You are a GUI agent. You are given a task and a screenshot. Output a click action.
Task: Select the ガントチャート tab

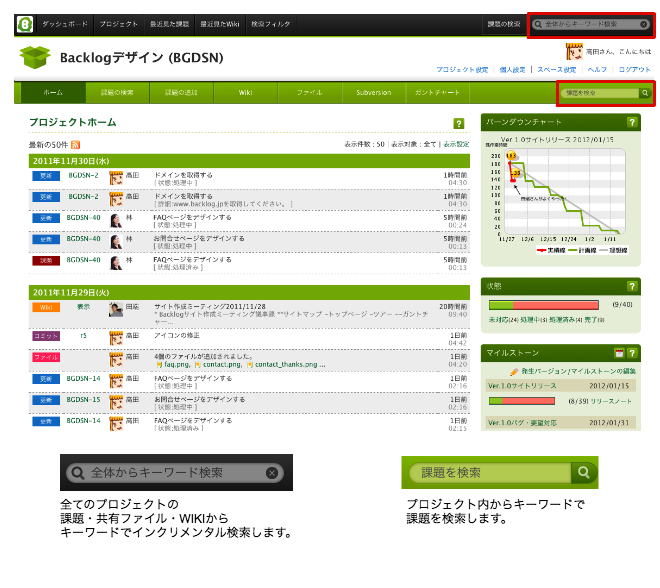tap(437, 93)
